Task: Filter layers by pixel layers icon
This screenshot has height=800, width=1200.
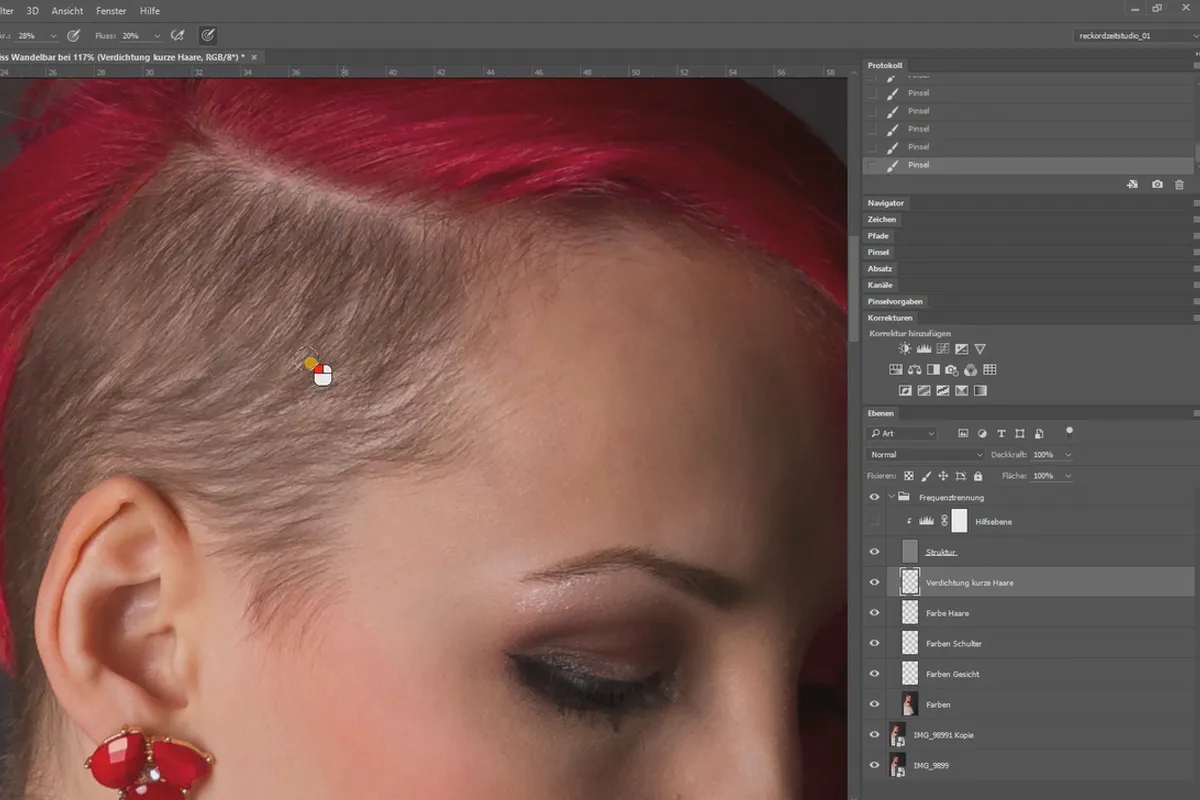Action: (x=963, y=434)
